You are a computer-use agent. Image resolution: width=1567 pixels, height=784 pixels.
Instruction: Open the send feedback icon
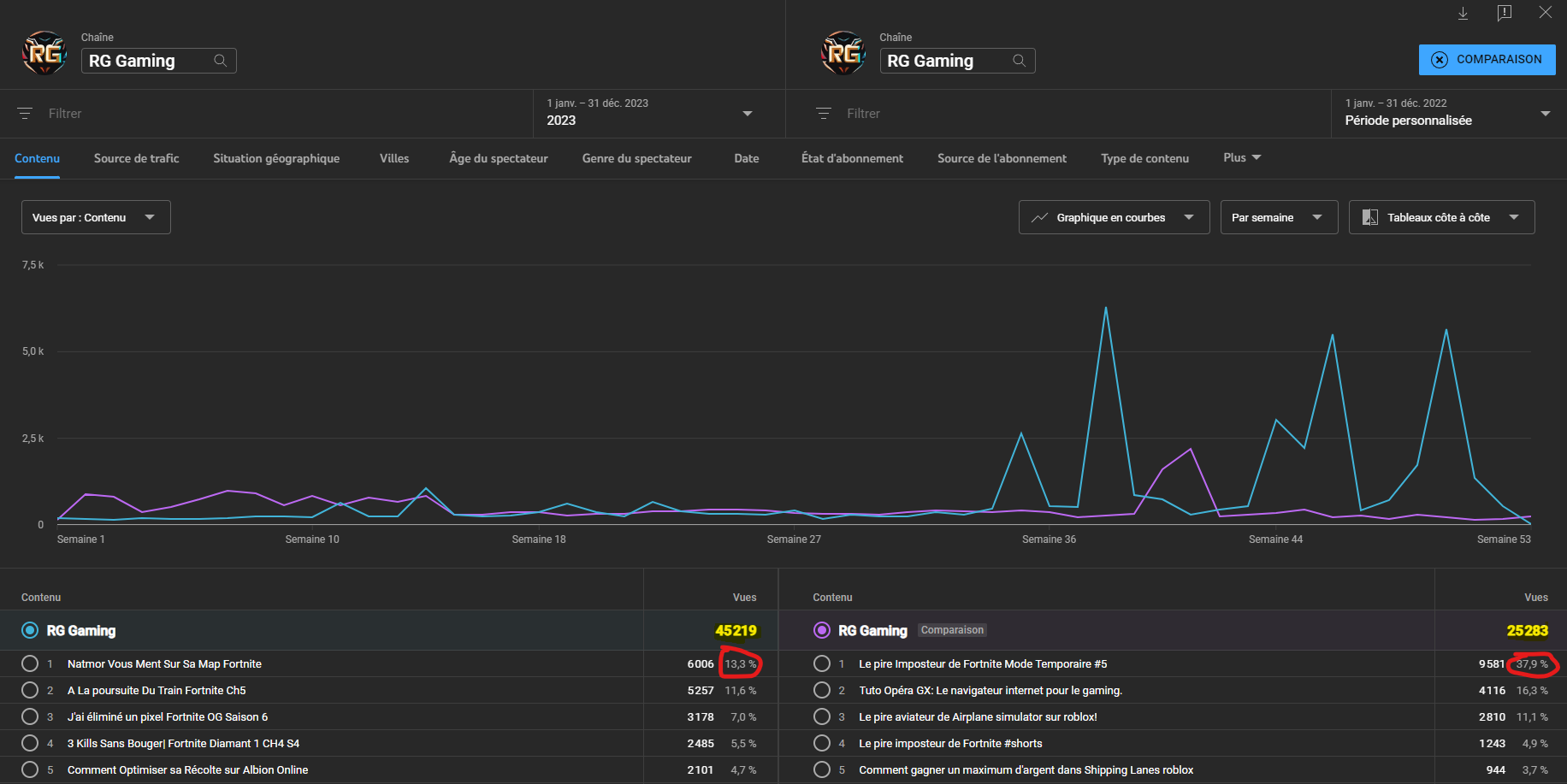tap(1505, 13)
